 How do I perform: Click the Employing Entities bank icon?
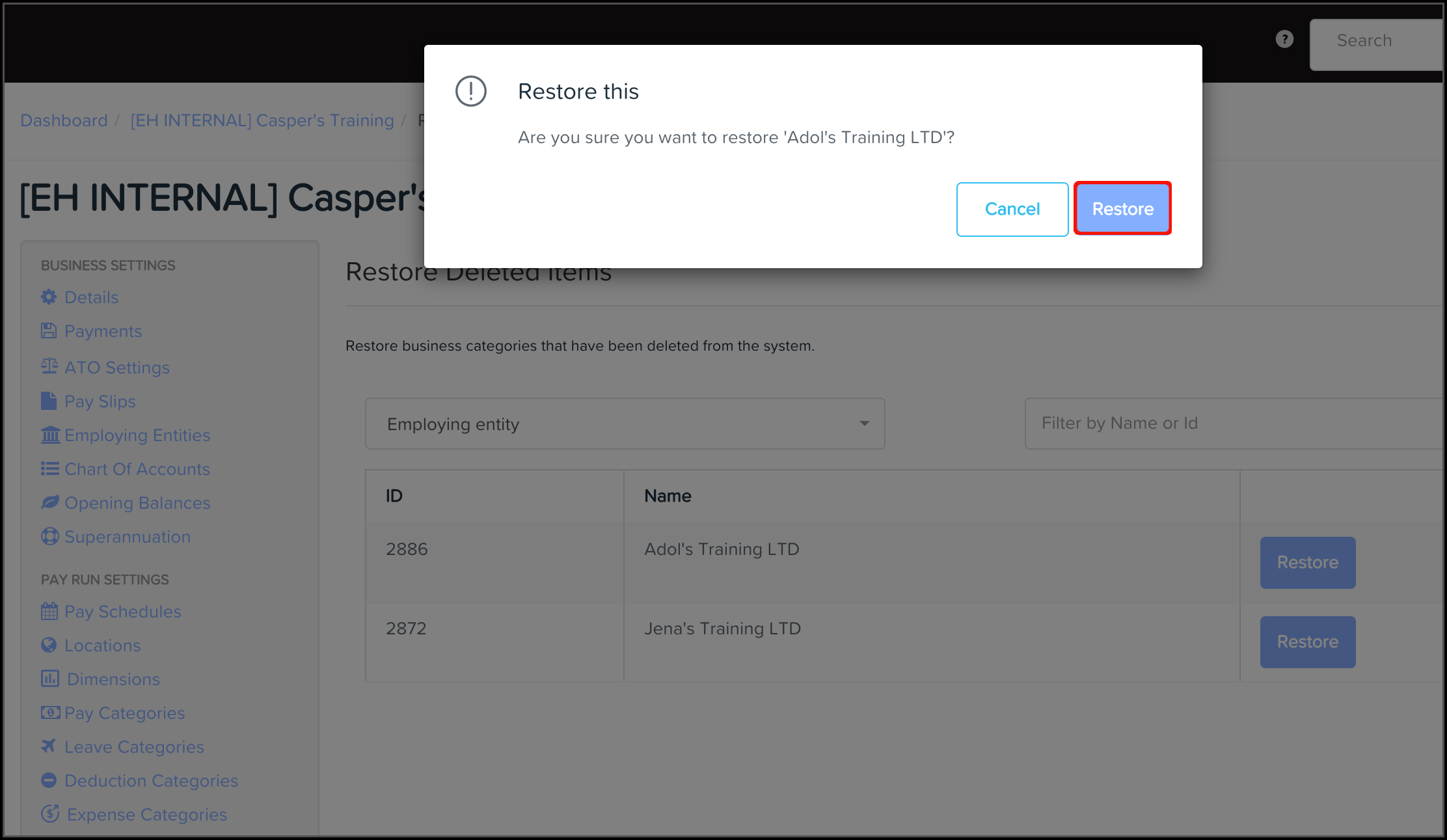(x=50, y=435)
